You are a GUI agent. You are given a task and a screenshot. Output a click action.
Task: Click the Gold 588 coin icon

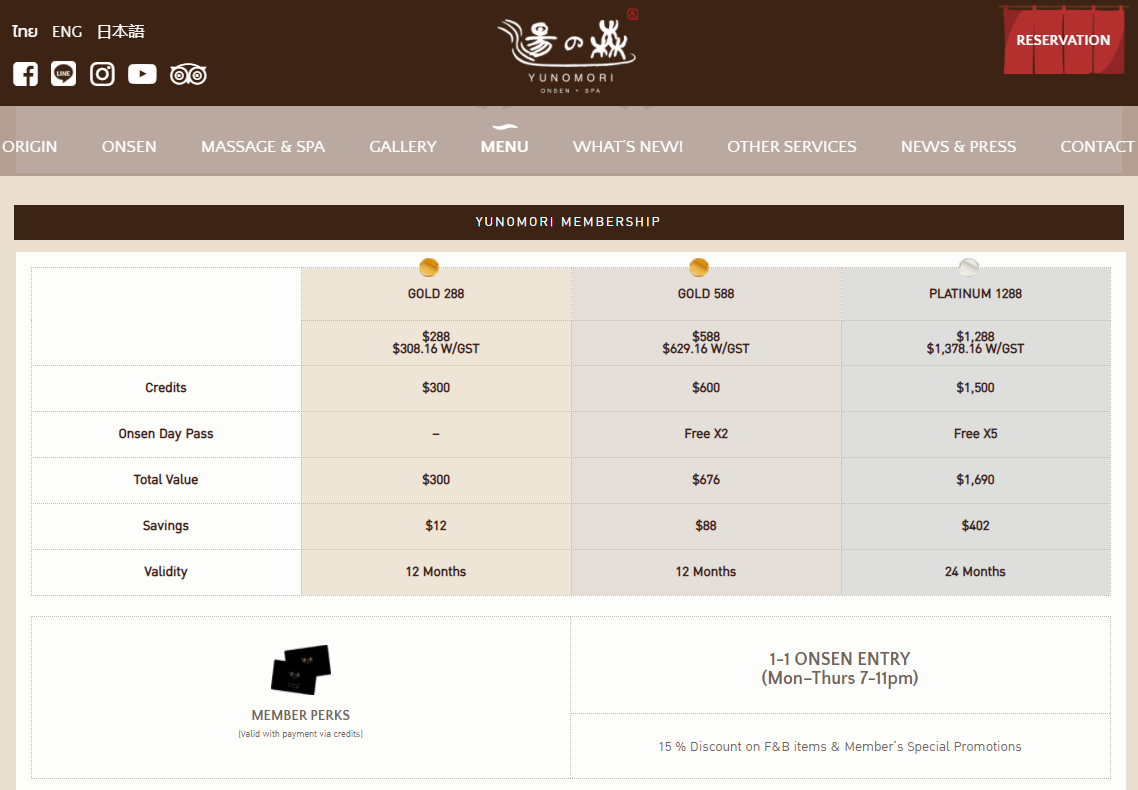pos(699,267)
